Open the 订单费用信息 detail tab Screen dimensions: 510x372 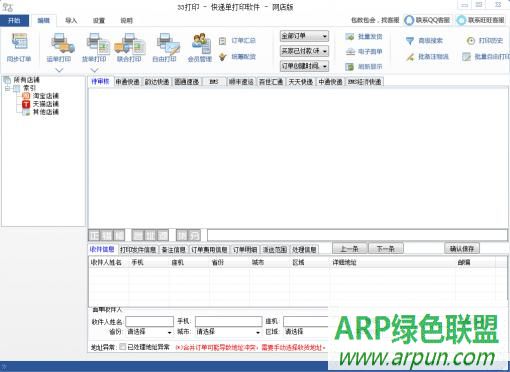[209, 250]
